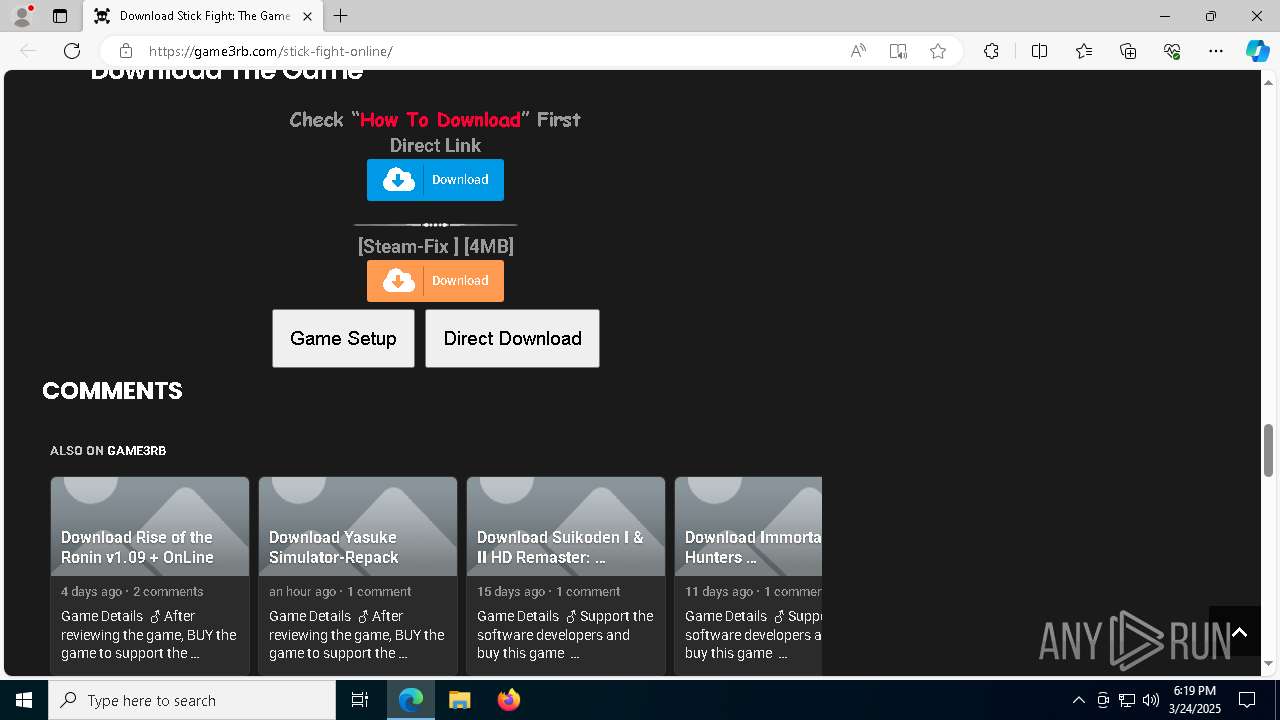The image size is (1280, 720).
Task: Activate Read Aloud icon
Action: (x=858, y=51)
